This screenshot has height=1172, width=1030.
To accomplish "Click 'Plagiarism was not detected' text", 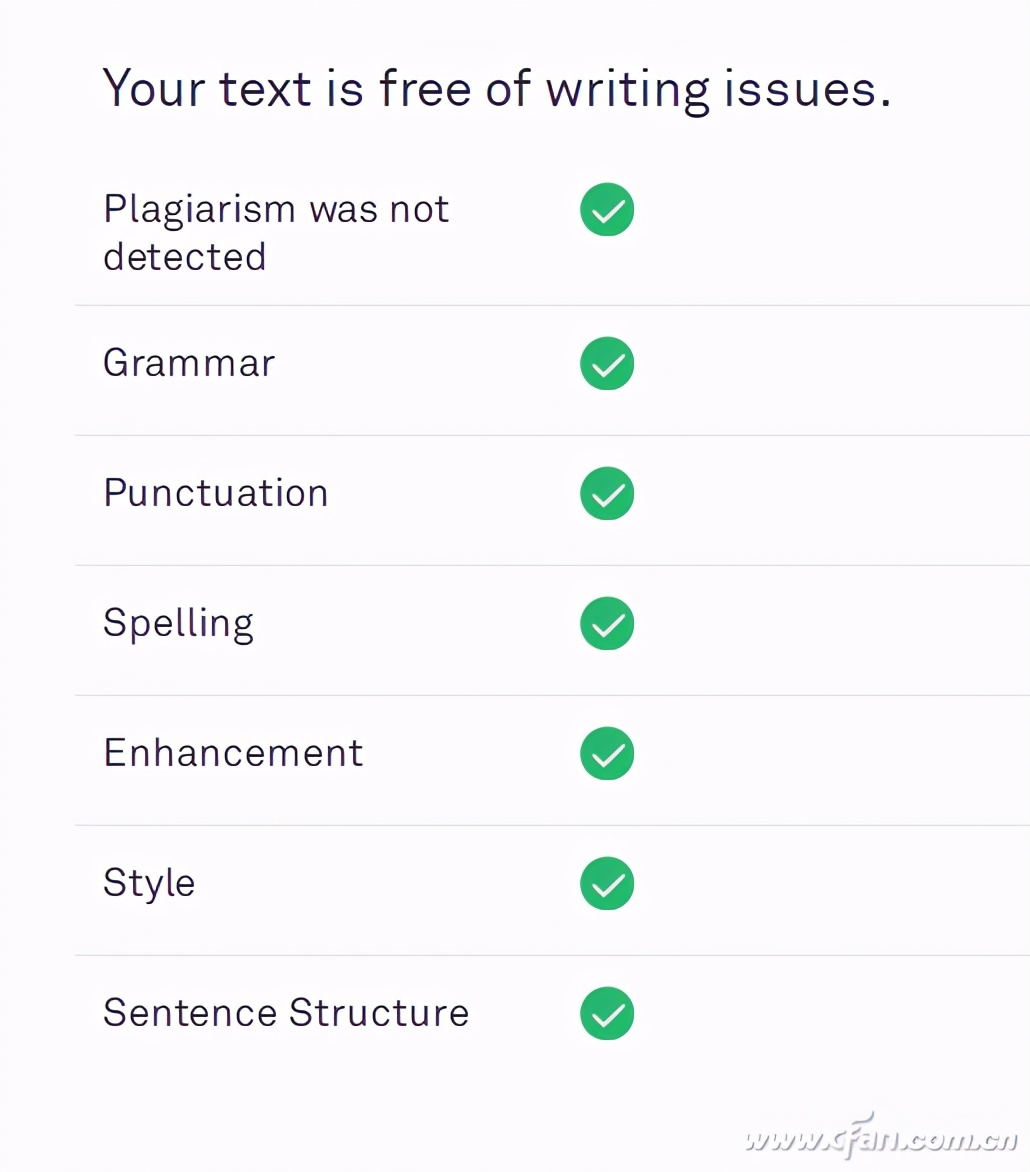I will (x=276, y=232).
